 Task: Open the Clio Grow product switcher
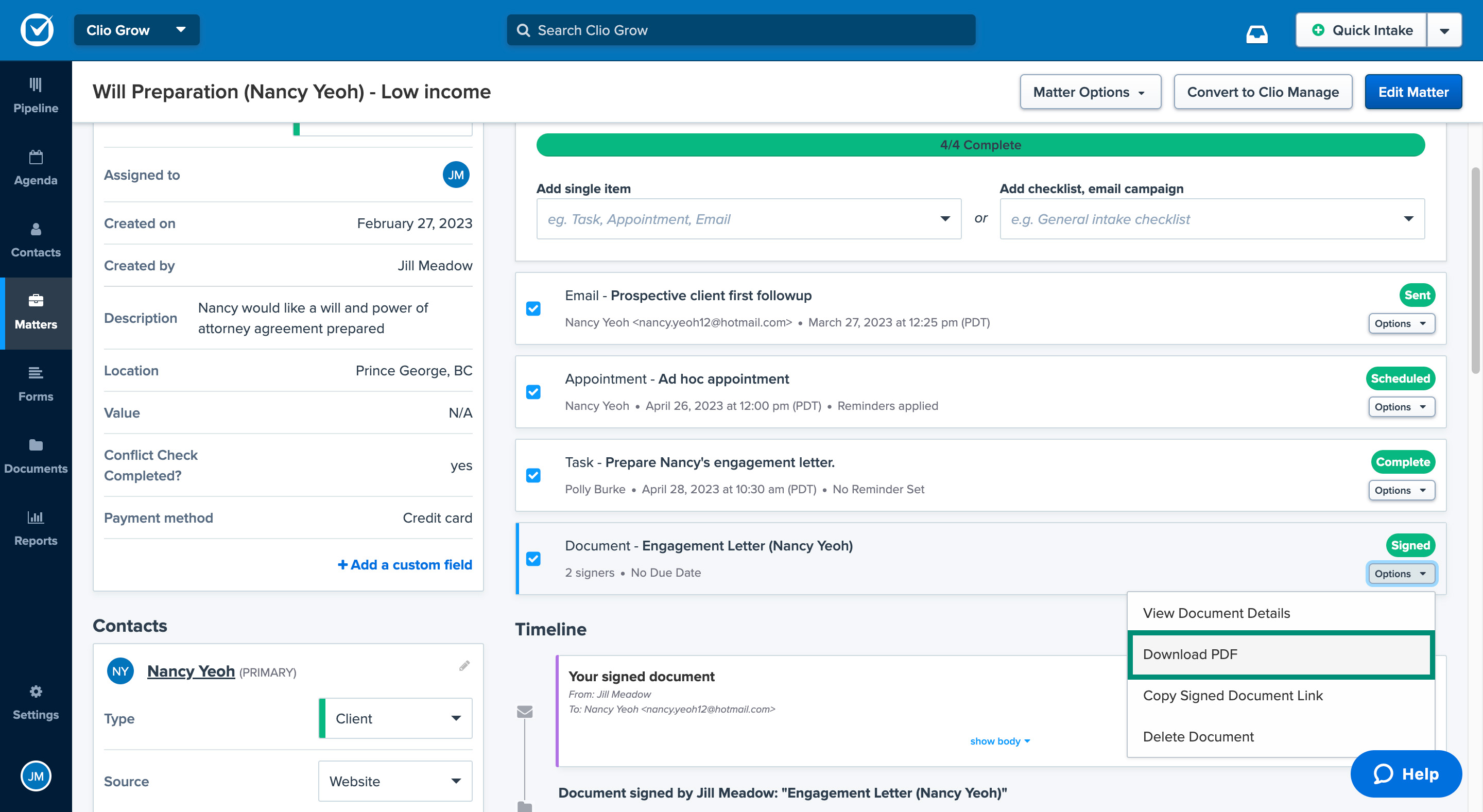pyautogui.click(x=136, y=30)
